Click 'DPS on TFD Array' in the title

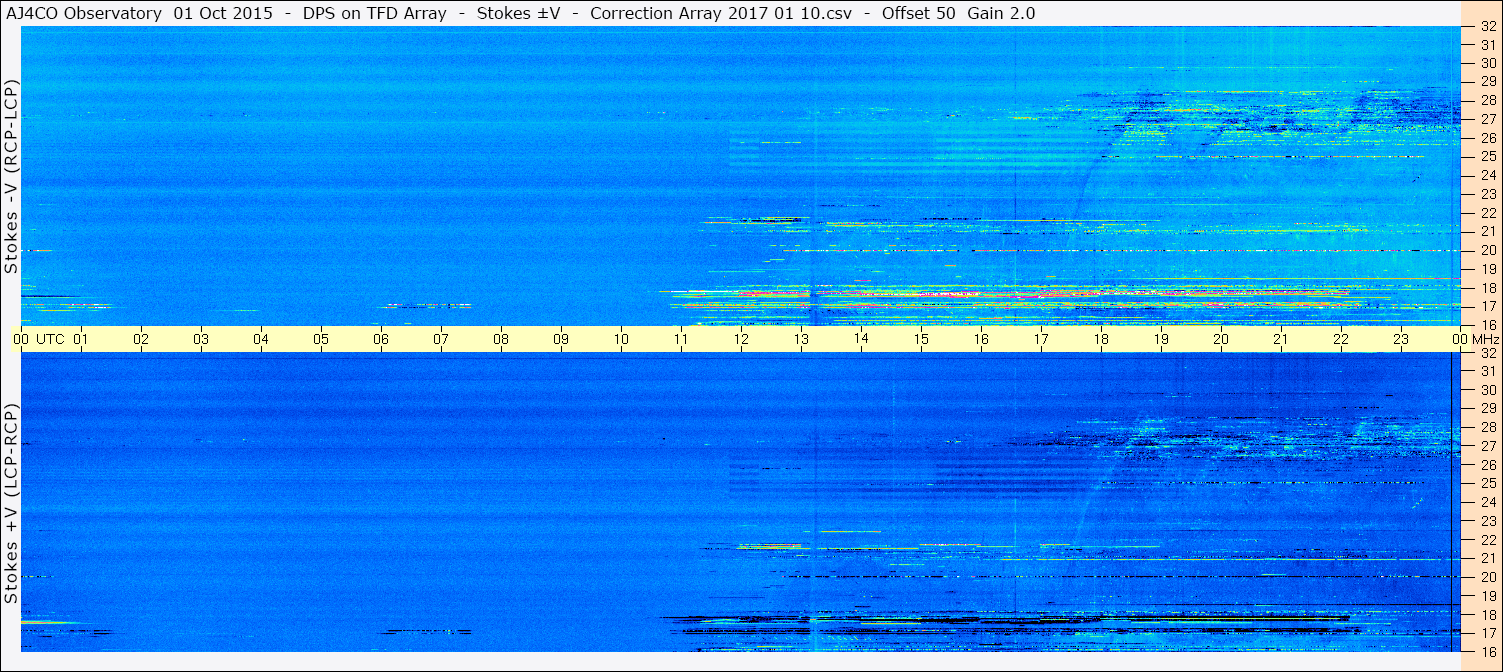[374, 13]
